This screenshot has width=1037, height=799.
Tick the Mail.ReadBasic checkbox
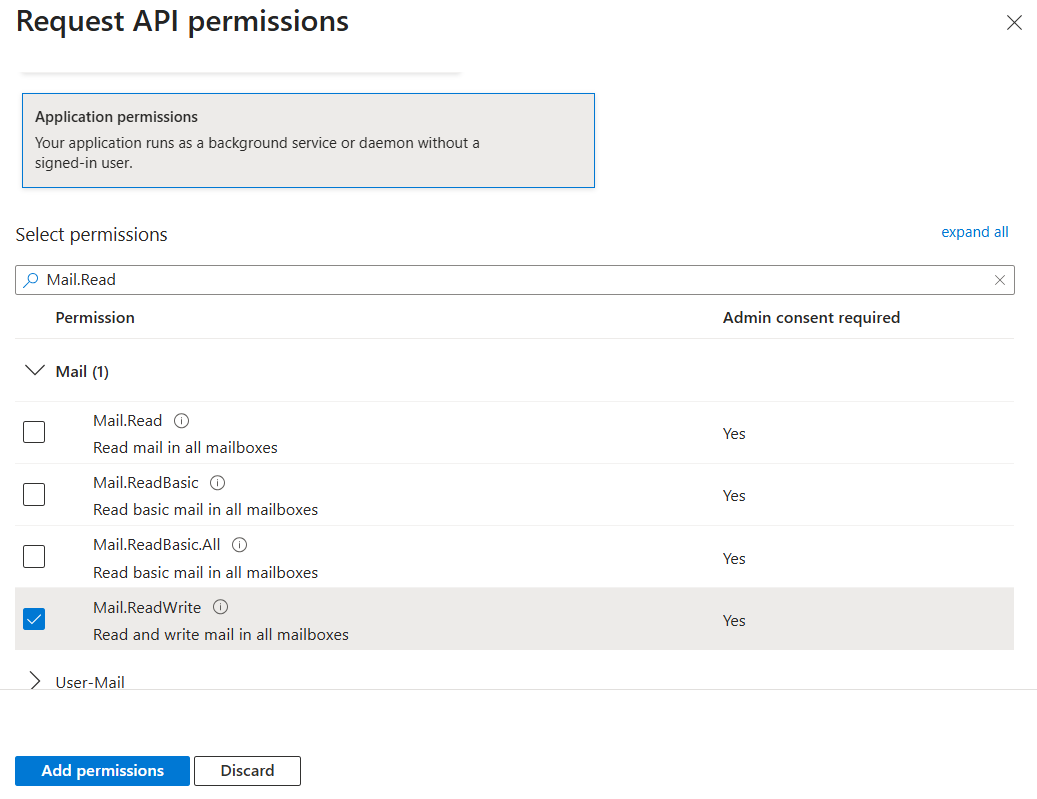click(x=34, y=494)
